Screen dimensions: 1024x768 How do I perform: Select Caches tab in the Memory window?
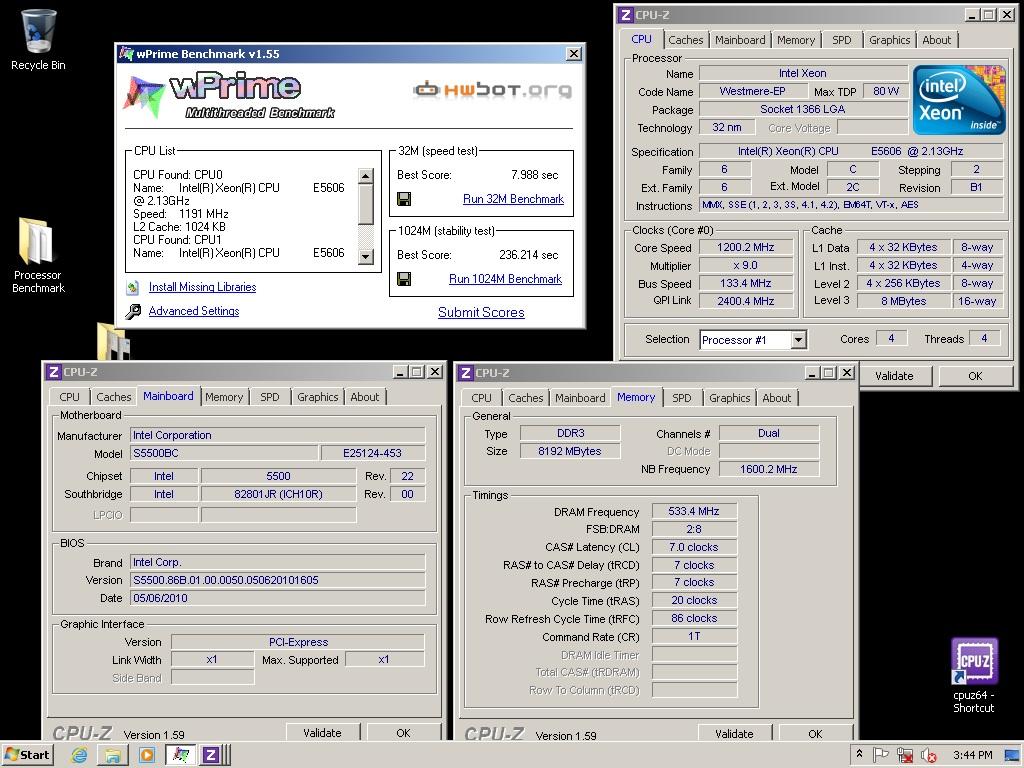(x=526, y=398)
